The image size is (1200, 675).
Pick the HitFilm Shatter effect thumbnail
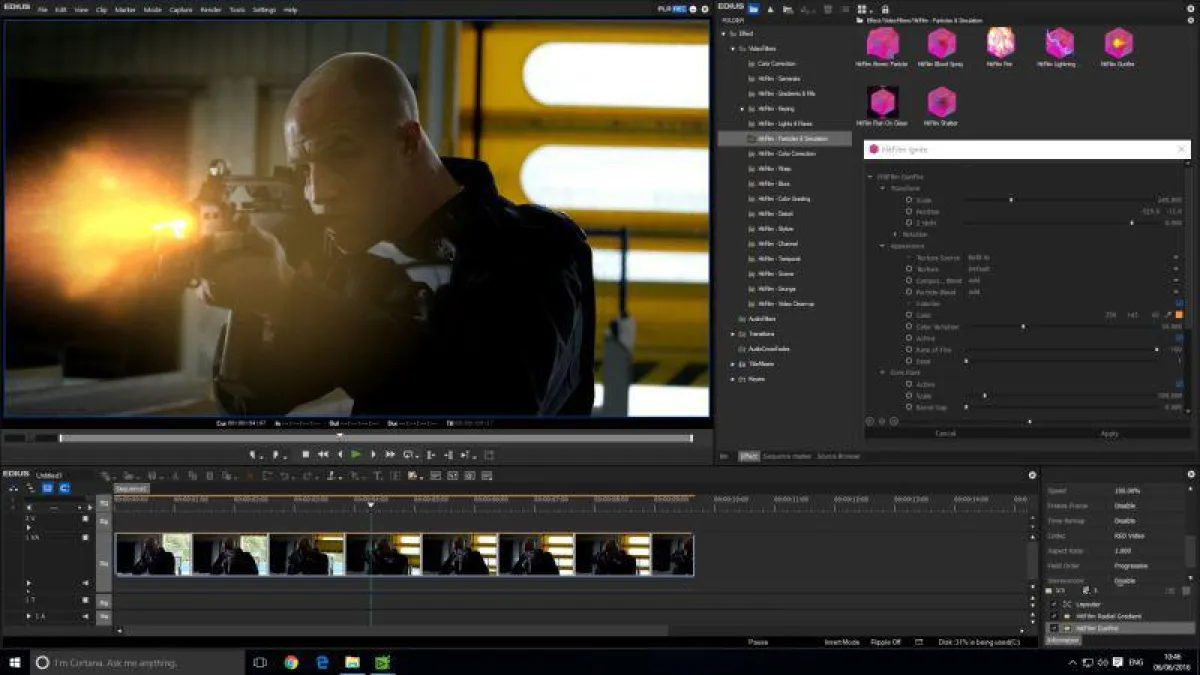[x=941, y=102]
